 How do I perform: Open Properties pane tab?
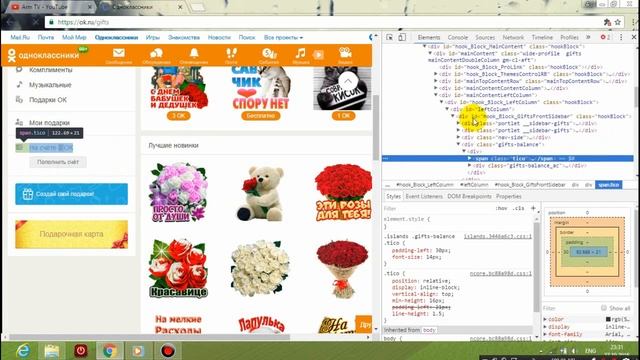pos(509,196)
